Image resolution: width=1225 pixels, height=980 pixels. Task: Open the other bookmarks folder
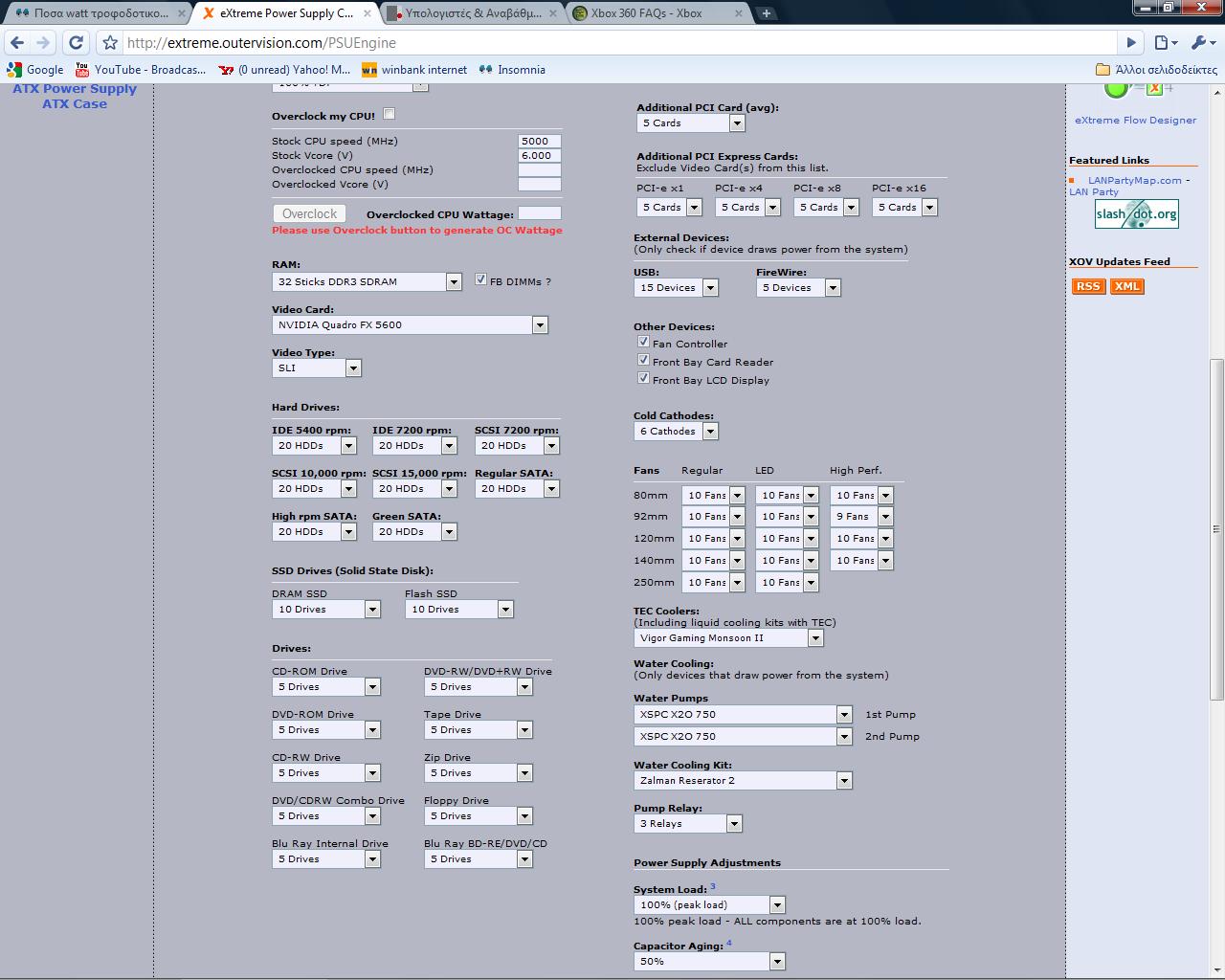click(1157, 69)
